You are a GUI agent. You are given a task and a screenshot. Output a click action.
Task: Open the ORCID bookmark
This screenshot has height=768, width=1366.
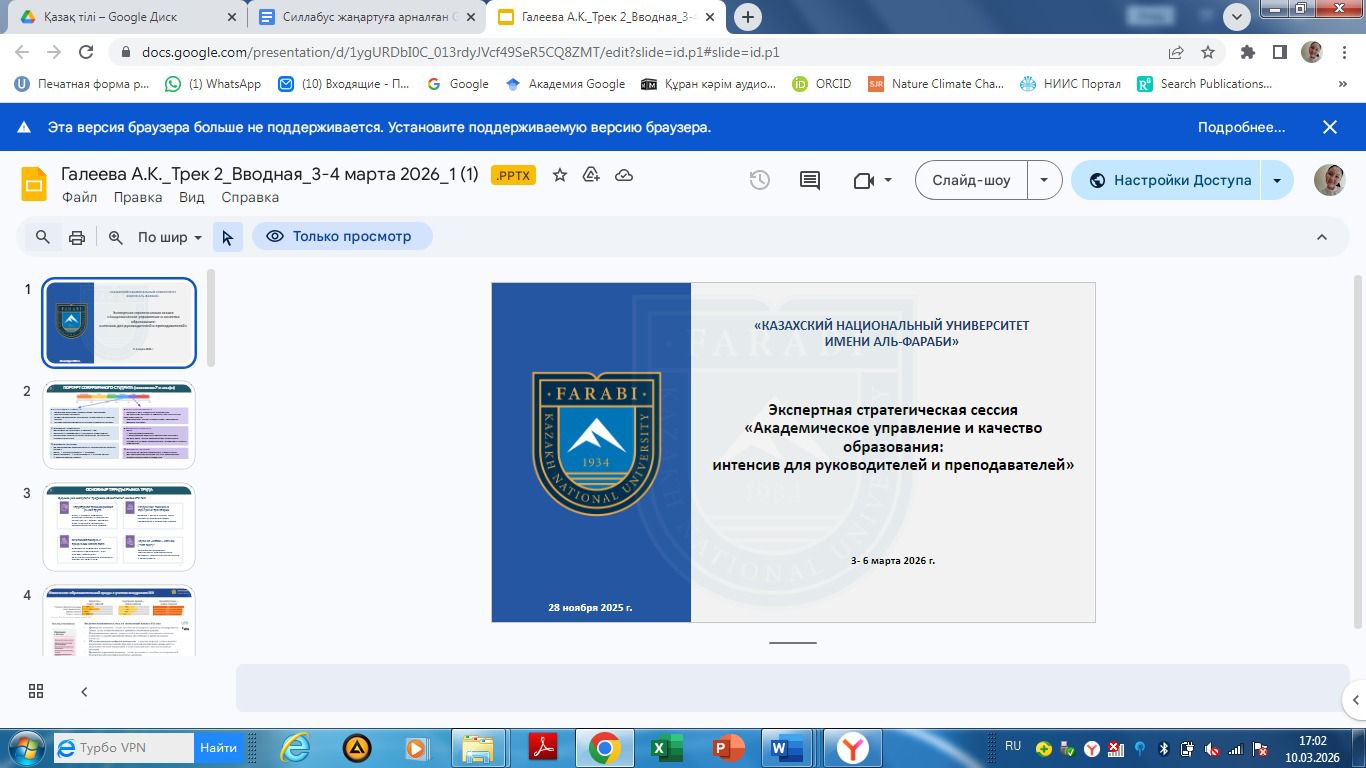click(x=822, y=84)
